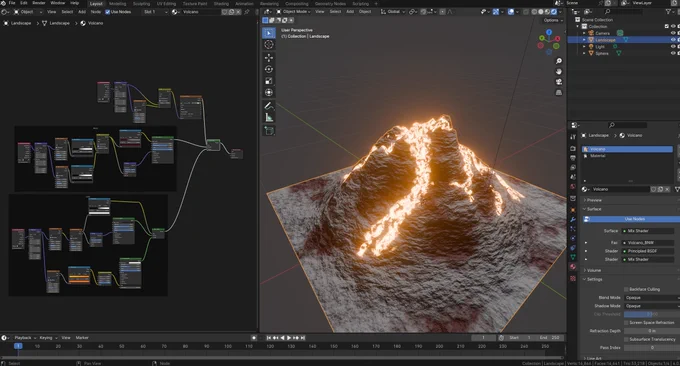680x366 pixels.
Task: Open the Keying popover in timeline
Action: coord(48,338)
